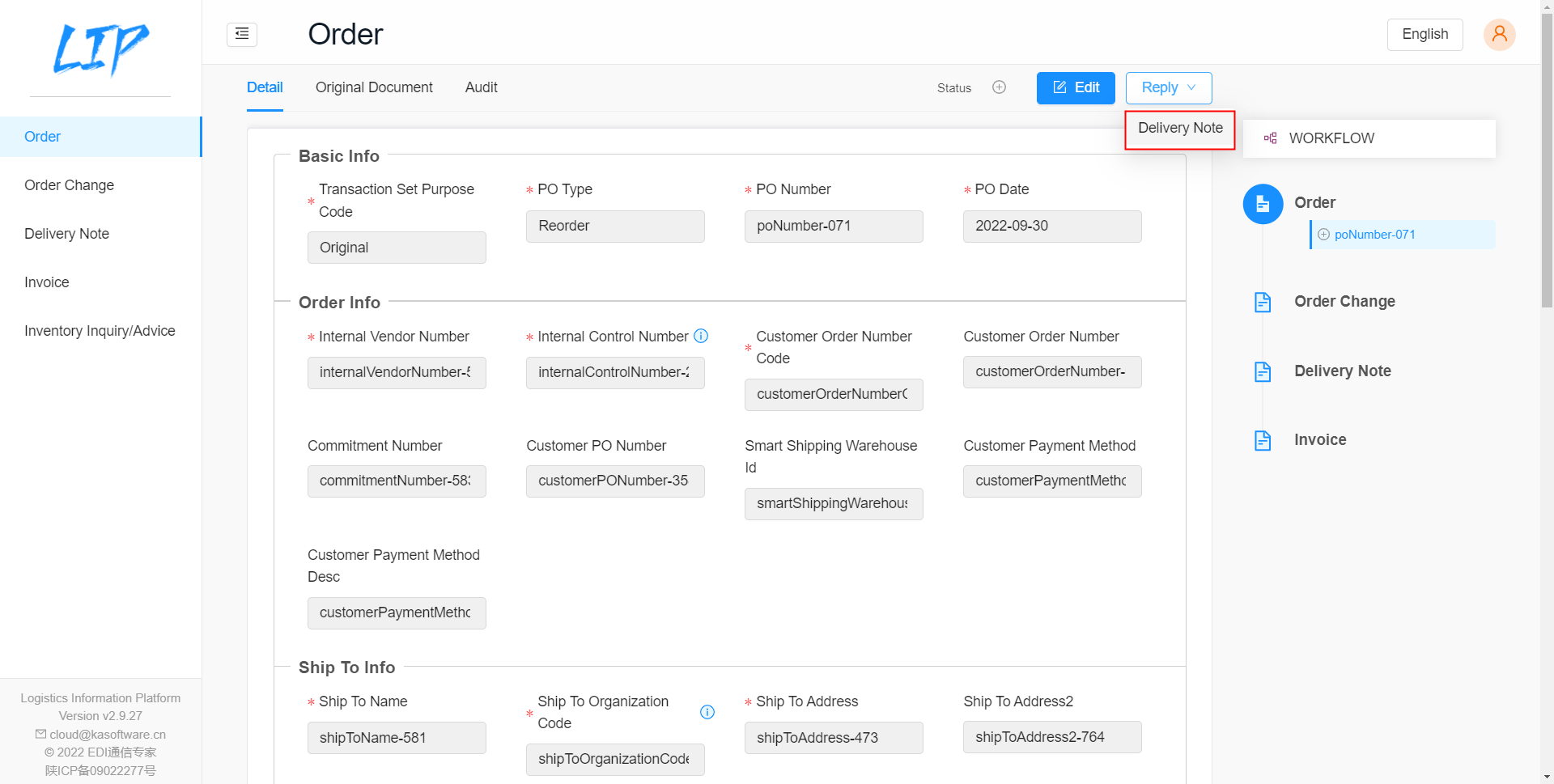The height and width of the screenshot is (784, 1554).
Task: Switch to the Audit tab
Action: pyautogui.click(x=481, y=87)
